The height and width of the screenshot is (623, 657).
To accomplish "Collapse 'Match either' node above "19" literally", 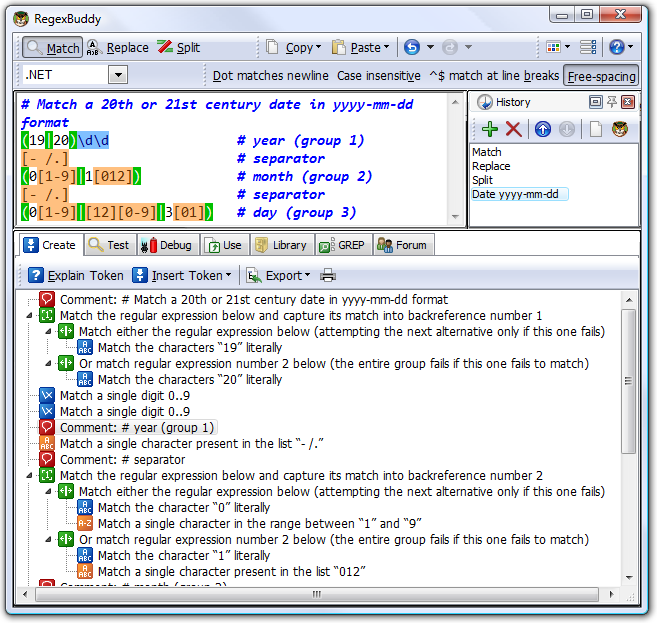I will (x=48, y=331).
